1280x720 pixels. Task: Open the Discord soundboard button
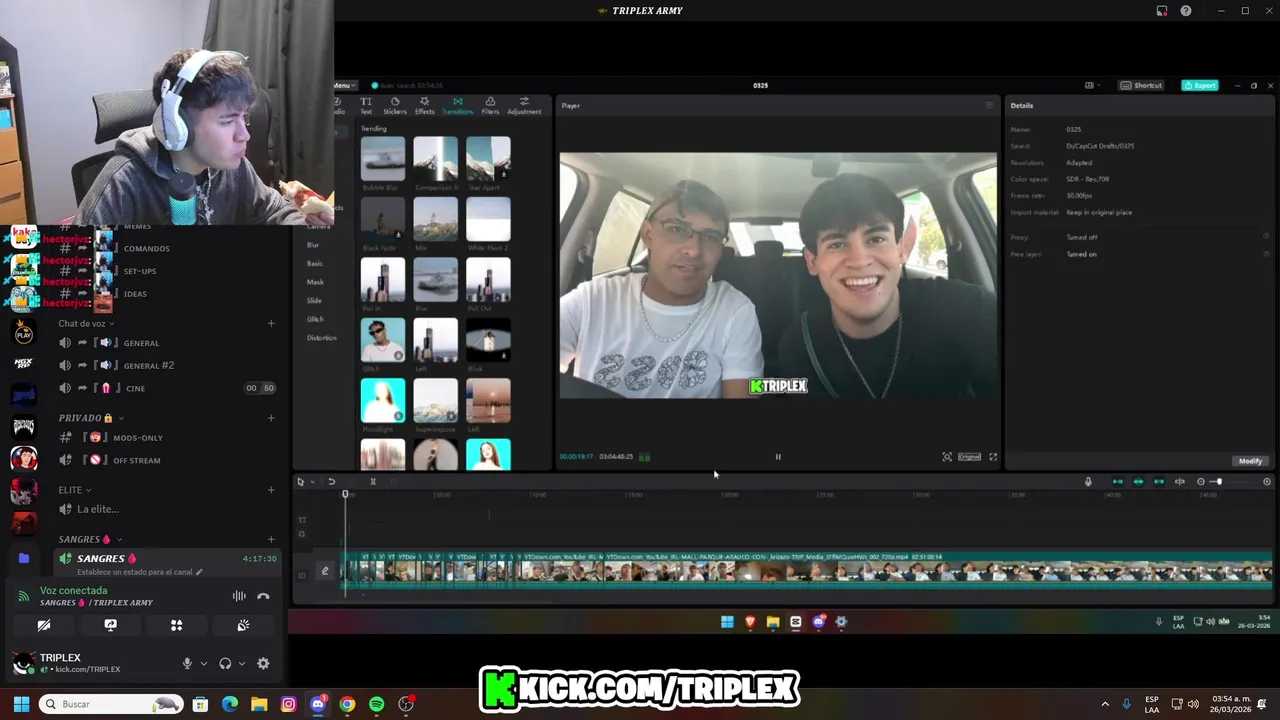click(243, 625)
